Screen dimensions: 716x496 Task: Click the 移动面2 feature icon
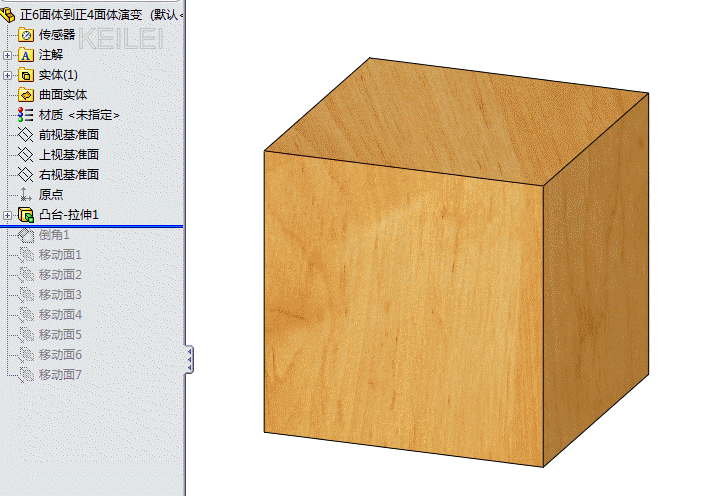click(26, 275)
